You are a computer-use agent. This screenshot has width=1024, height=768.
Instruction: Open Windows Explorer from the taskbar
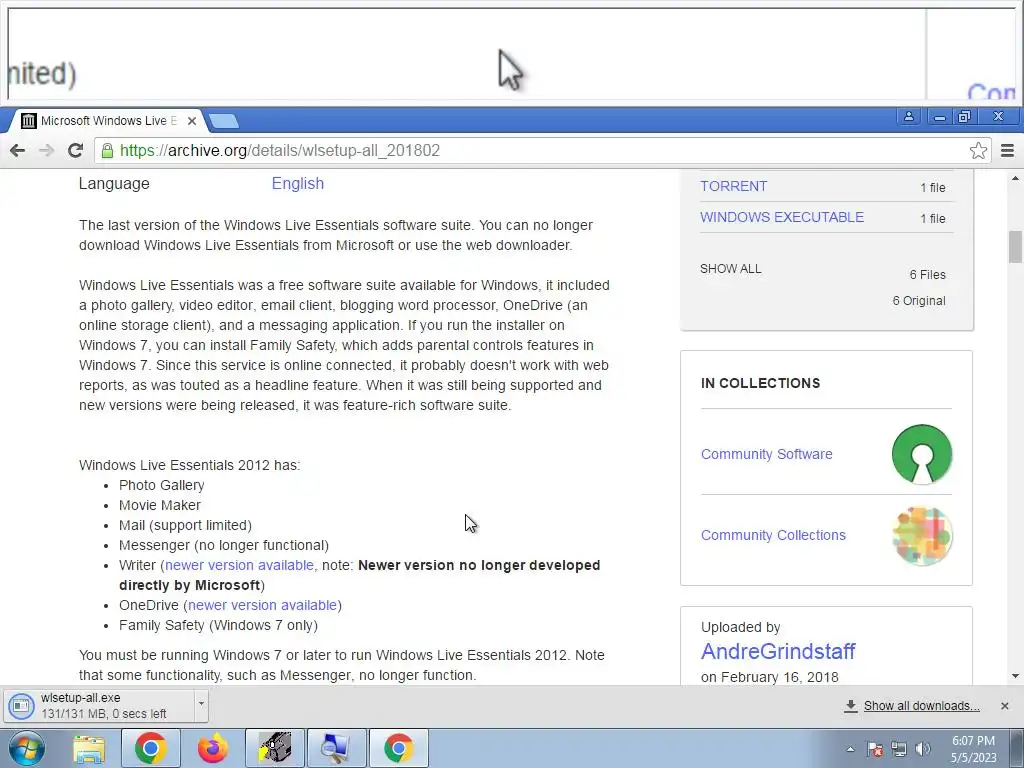(88, 748)
